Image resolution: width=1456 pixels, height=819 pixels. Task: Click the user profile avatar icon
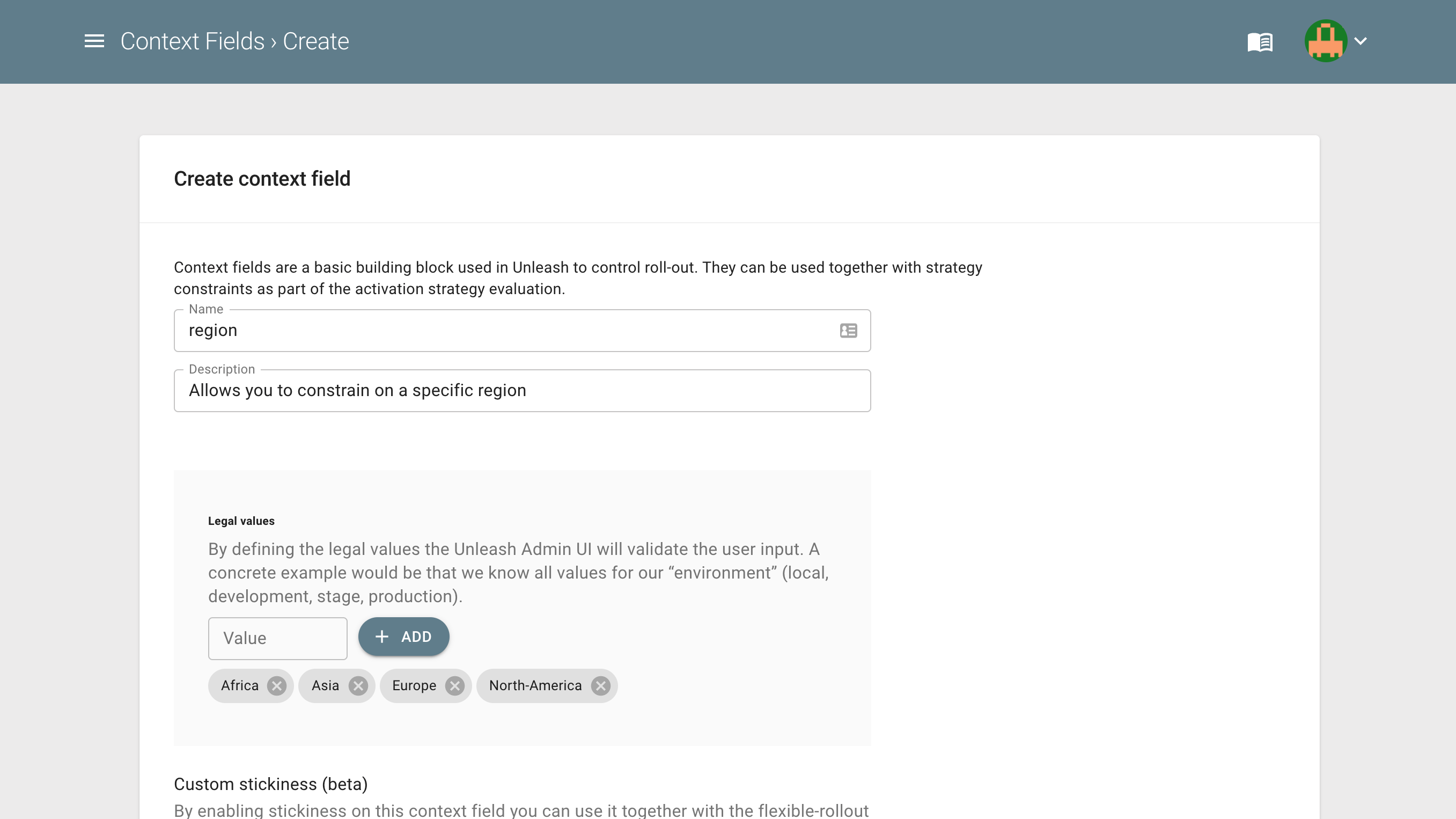click(x=1326, y=41)
